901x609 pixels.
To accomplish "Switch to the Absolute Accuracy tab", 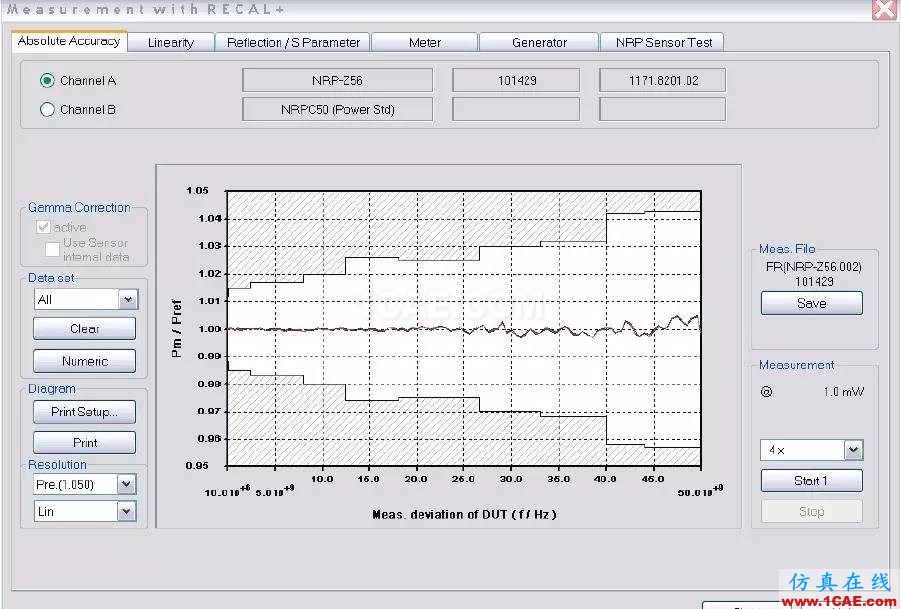I will [69, 41].
